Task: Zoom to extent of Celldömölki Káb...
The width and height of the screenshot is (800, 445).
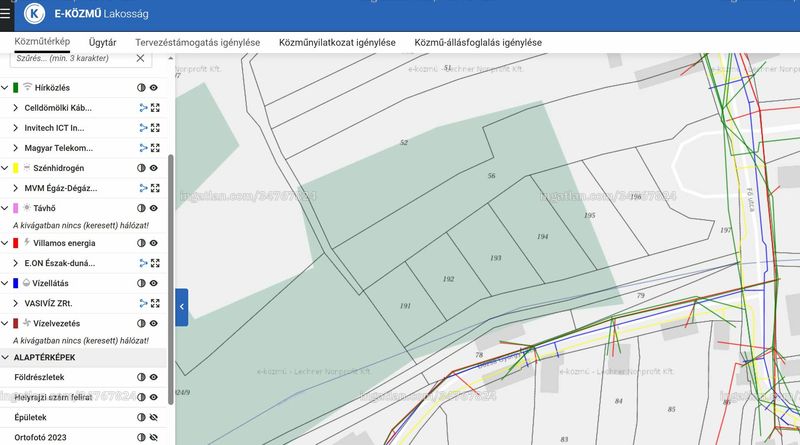Action: pyautogui.click(x=155, y=108)
